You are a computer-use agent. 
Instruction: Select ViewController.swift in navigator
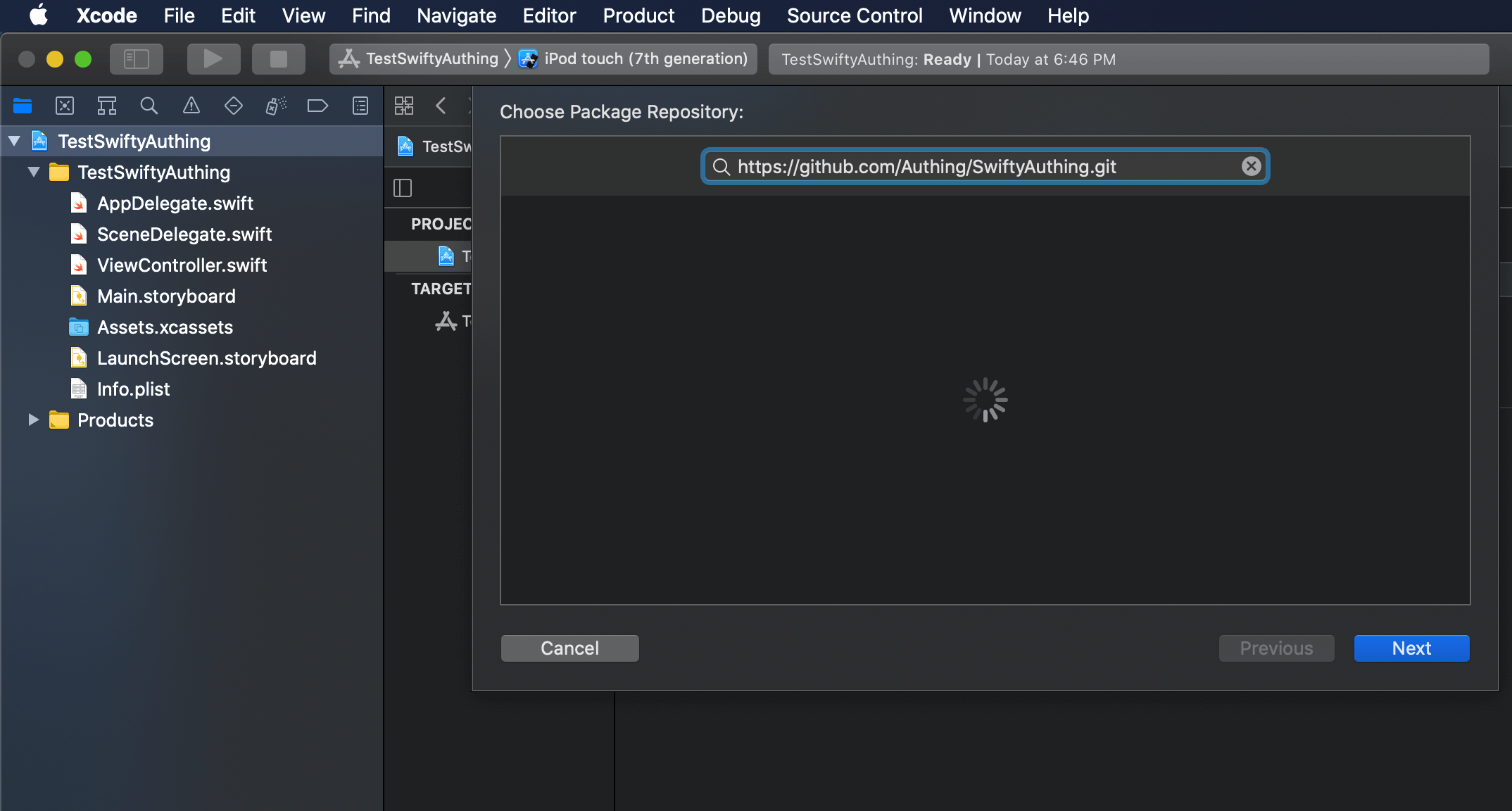point(182,265)
